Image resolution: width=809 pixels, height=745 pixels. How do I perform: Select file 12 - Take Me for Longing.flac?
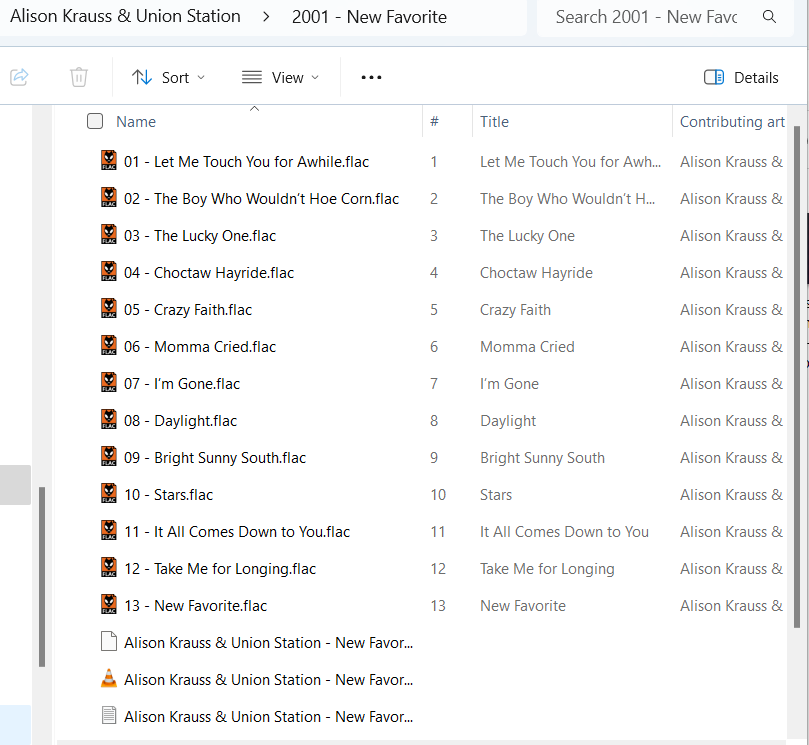point(220,569)
